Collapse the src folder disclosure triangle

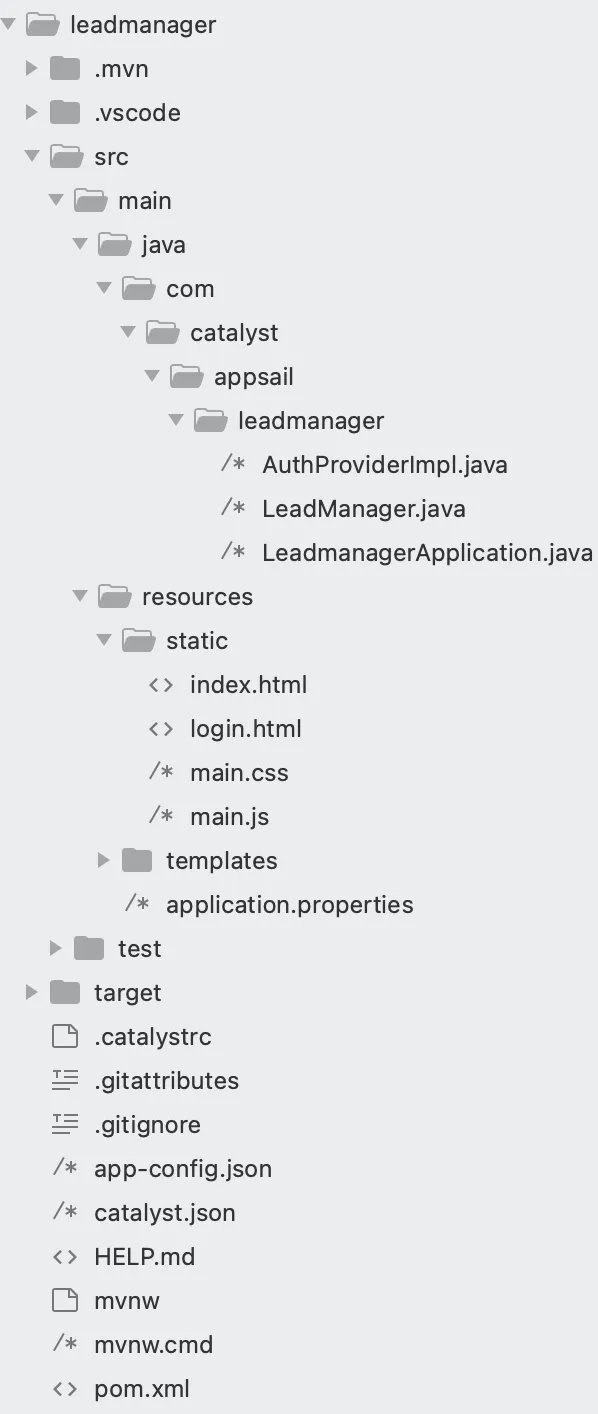[31, 156]
